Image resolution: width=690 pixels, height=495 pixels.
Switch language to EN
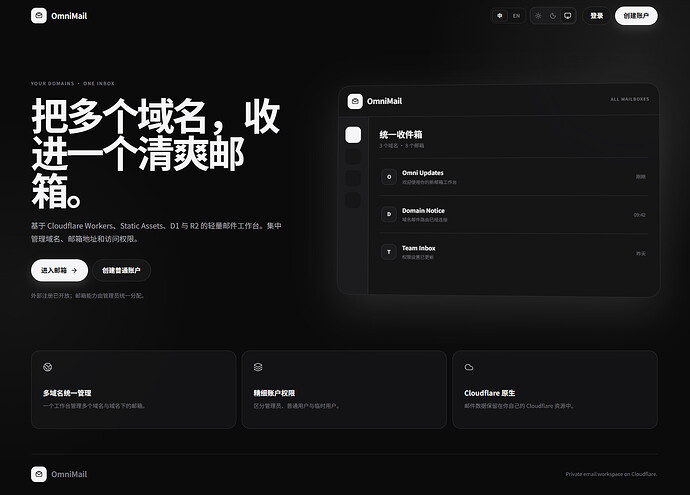click(x=516, y=16)
